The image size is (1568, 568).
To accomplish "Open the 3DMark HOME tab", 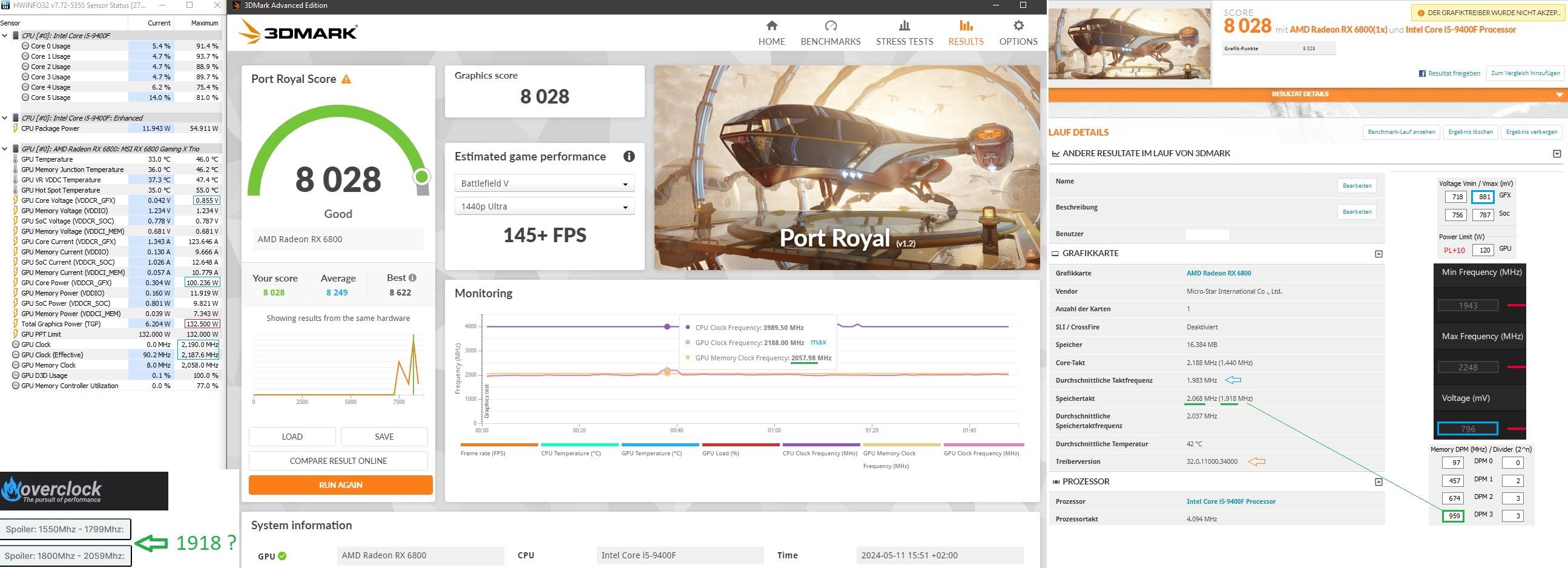I will (x=771, y=33).
